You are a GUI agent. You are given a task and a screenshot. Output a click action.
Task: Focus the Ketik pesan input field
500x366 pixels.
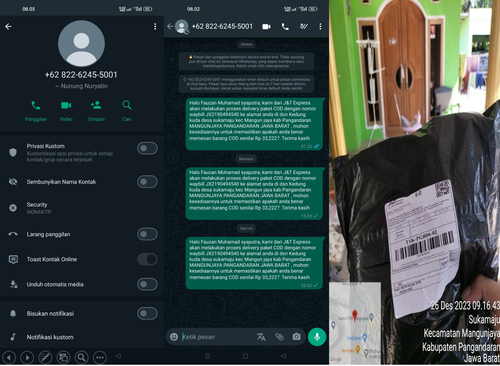click(217, 337)
